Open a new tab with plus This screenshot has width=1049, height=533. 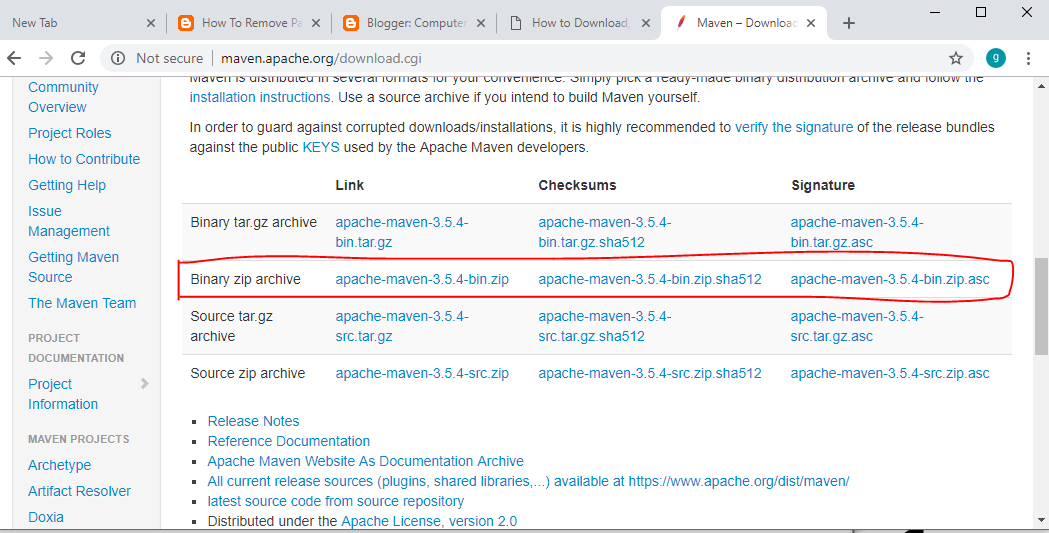pyautogui.click(x=849, y=23)
